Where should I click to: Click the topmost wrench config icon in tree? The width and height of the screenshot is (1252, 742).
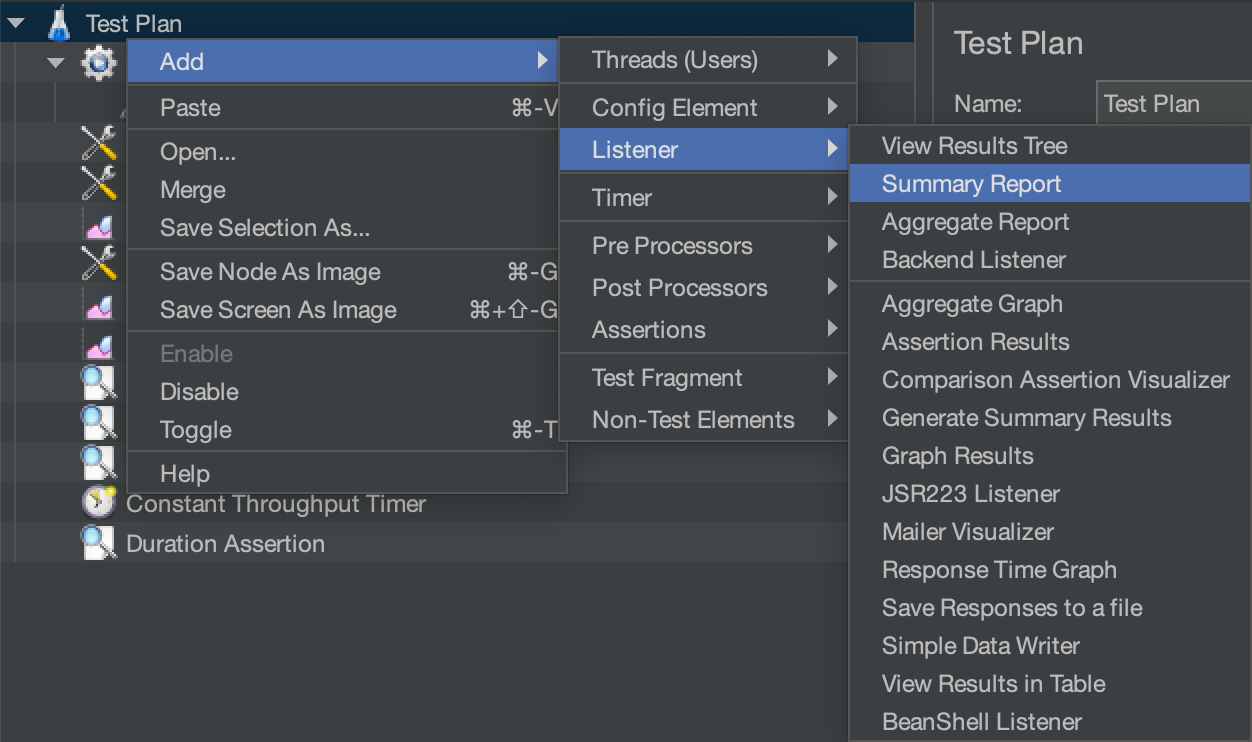pyautogui.click(x=98, y=145)
